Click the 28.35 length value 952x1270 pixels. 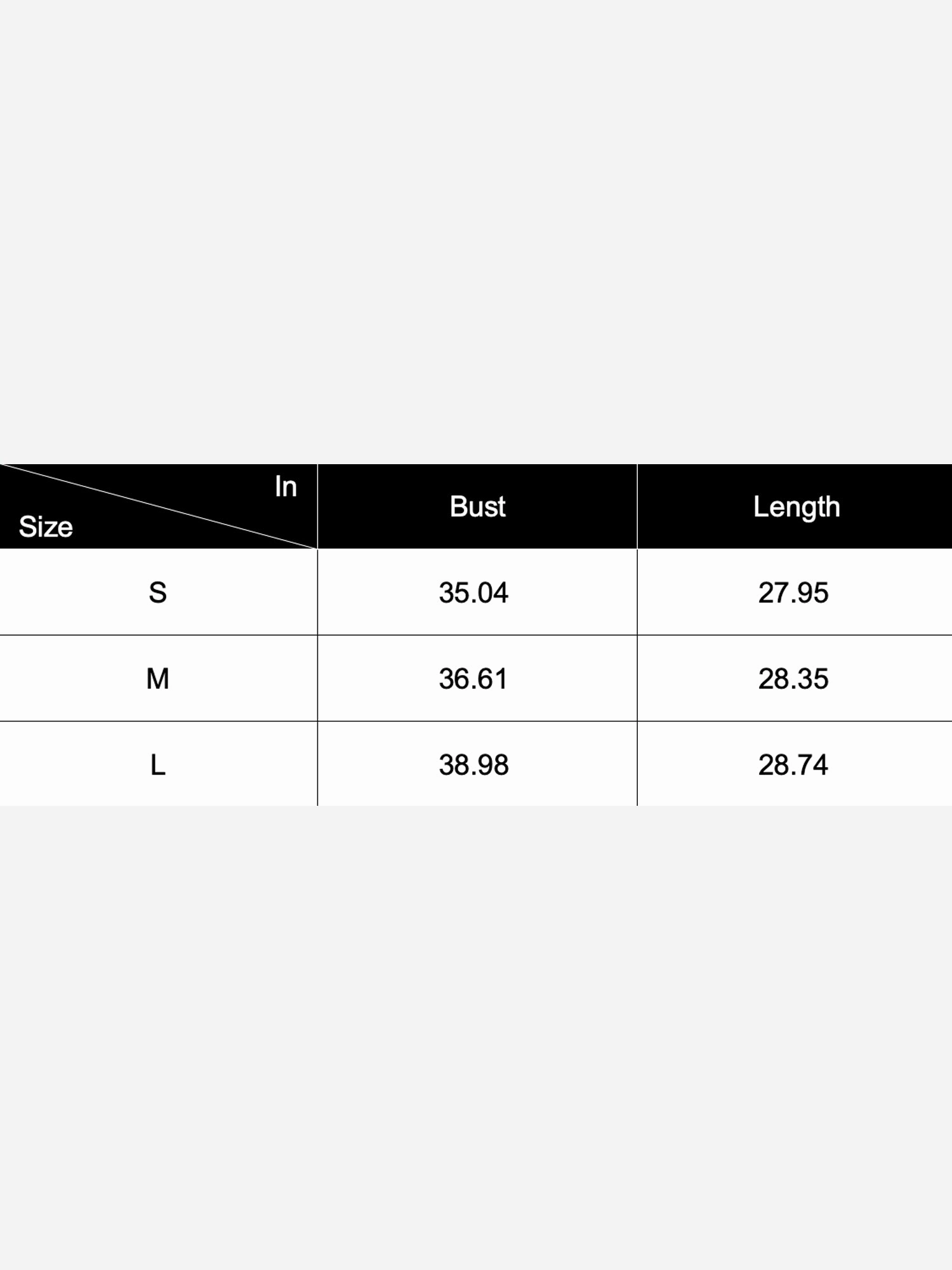pyautogui.click(x=793, y=679)
